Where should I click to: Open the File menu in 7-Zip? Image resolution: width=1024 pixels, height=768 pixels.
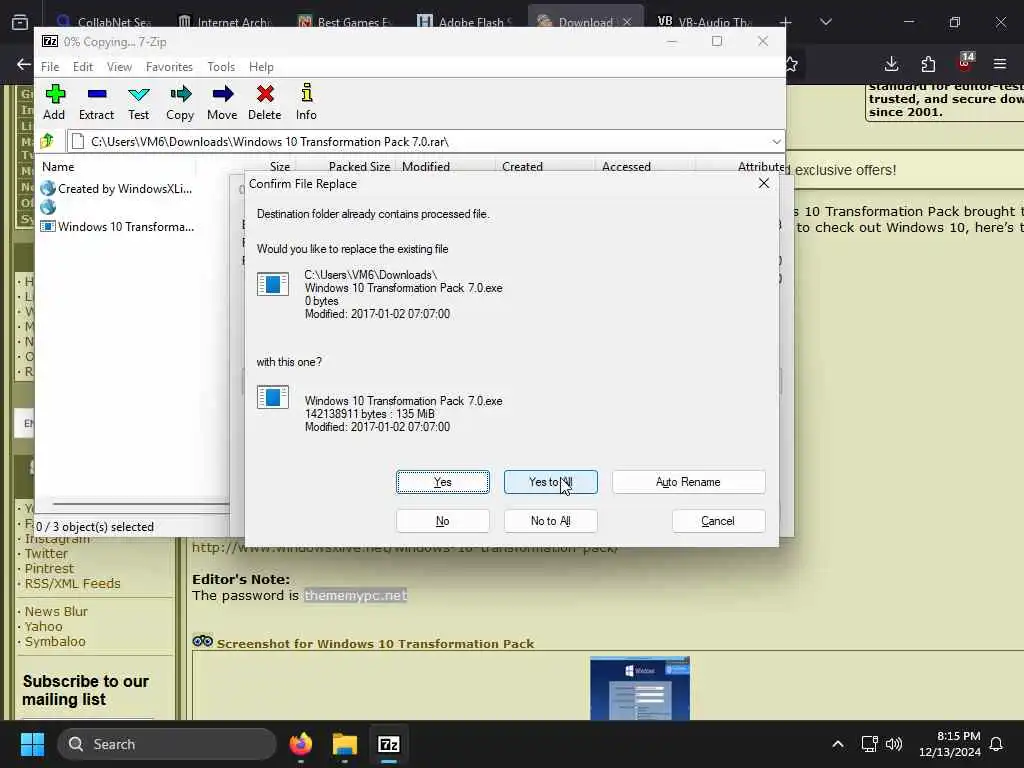pyautogui.click(x=50, y=67)
